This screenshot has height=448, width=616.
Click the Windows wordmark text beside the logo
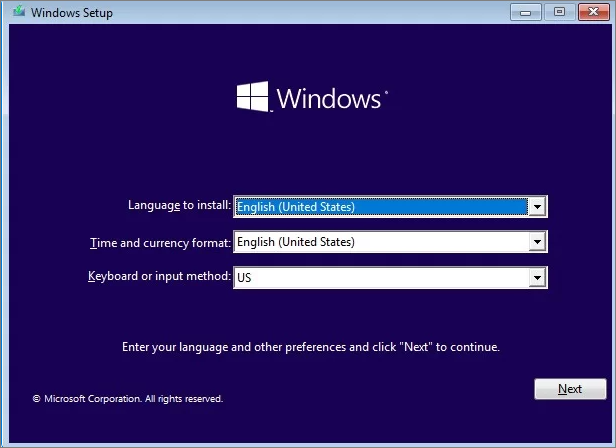coord(329,98)
